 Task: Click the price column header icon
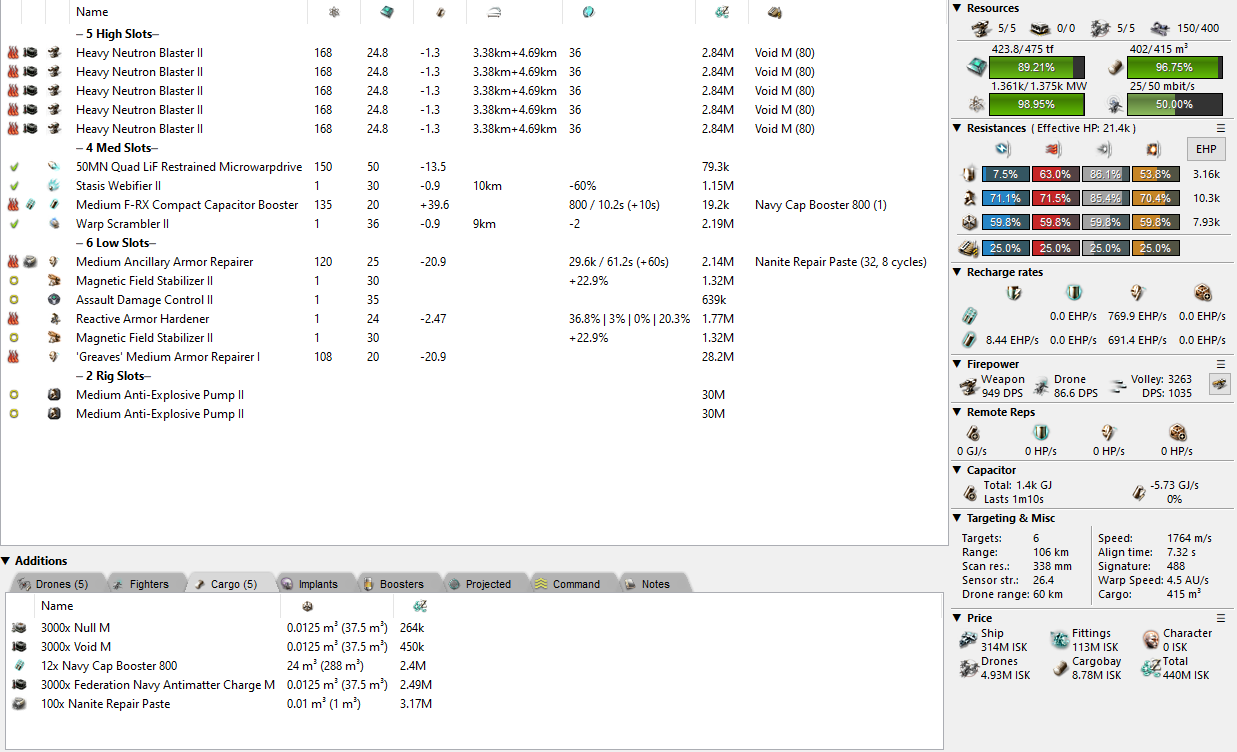click(723, 12)
